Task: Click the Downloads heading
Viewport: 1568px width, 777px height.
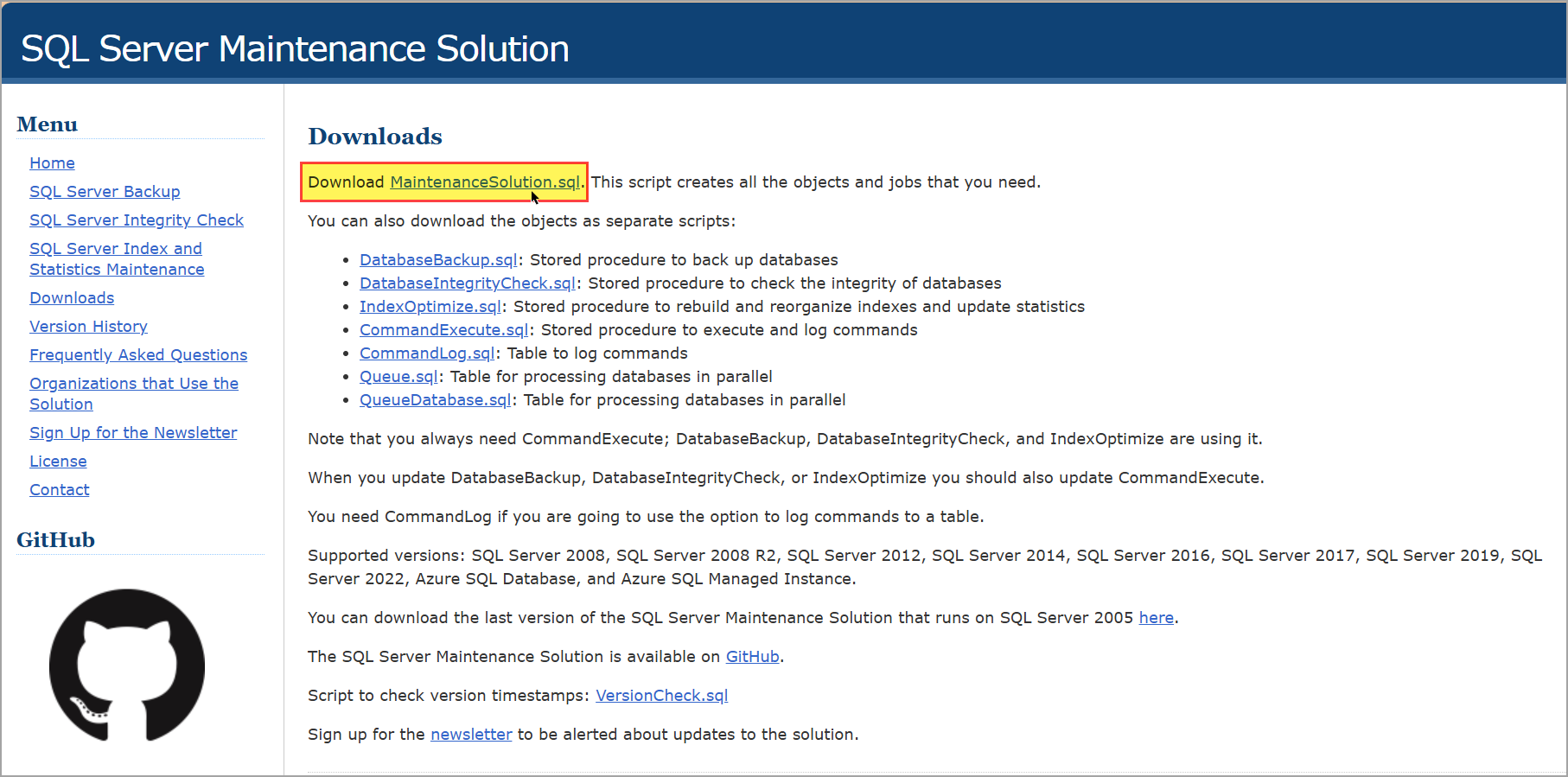Action: 375,137
